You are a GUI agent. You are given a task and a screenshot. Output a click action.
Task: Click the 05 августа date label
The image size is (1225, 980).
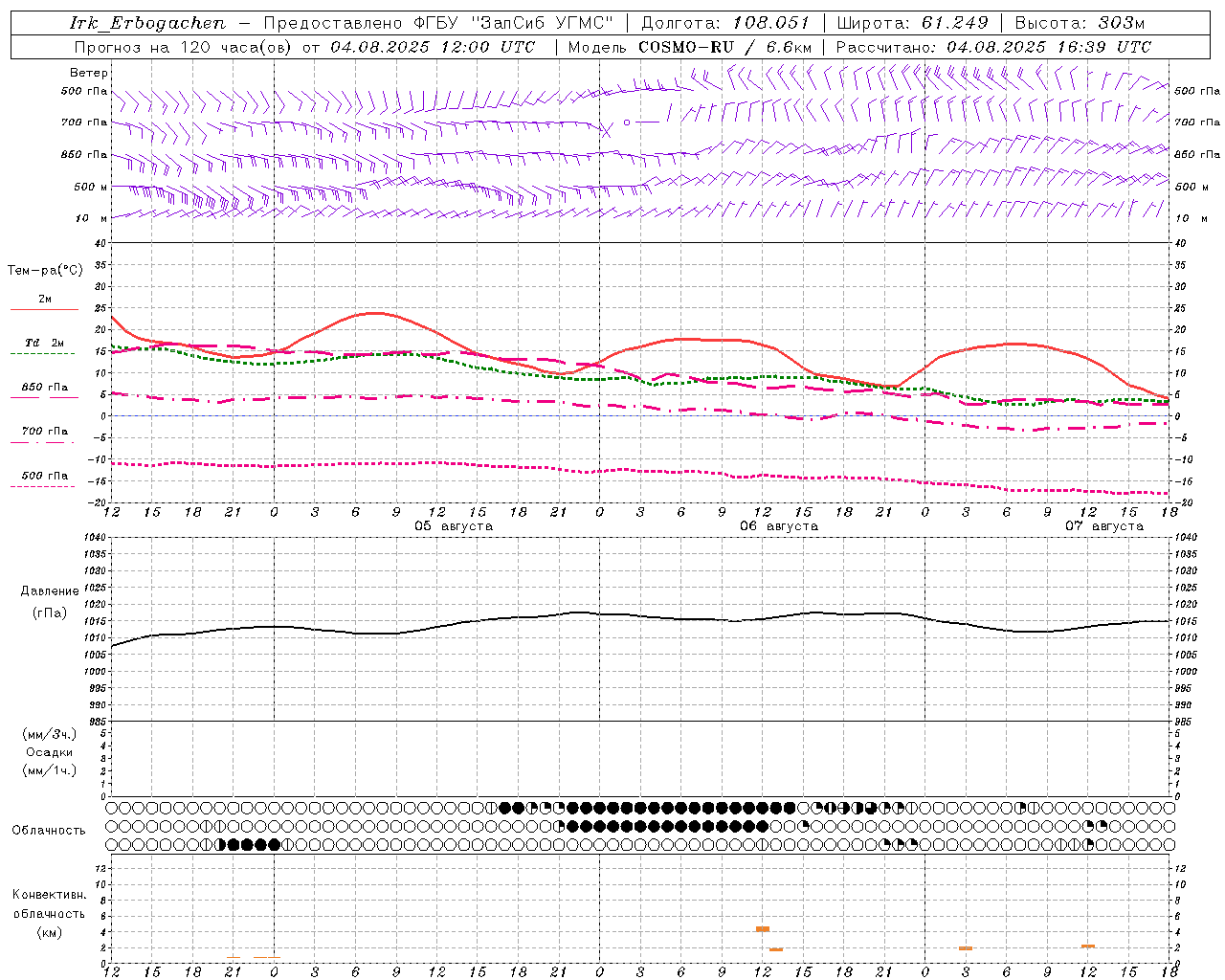pos(454,526)
